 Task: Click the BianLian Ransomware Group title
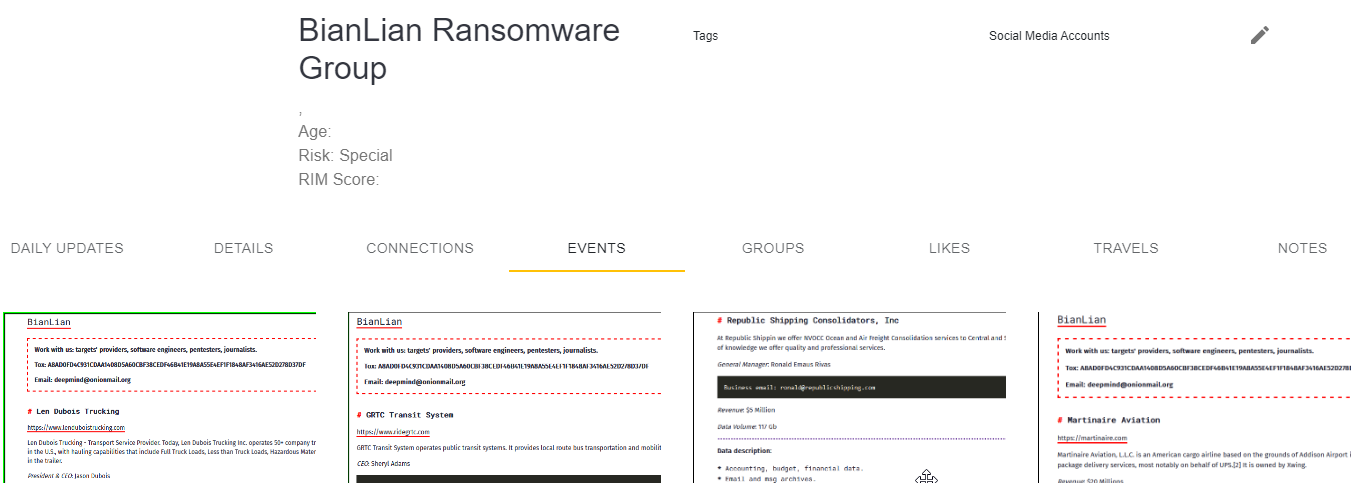tap(459, 49)
